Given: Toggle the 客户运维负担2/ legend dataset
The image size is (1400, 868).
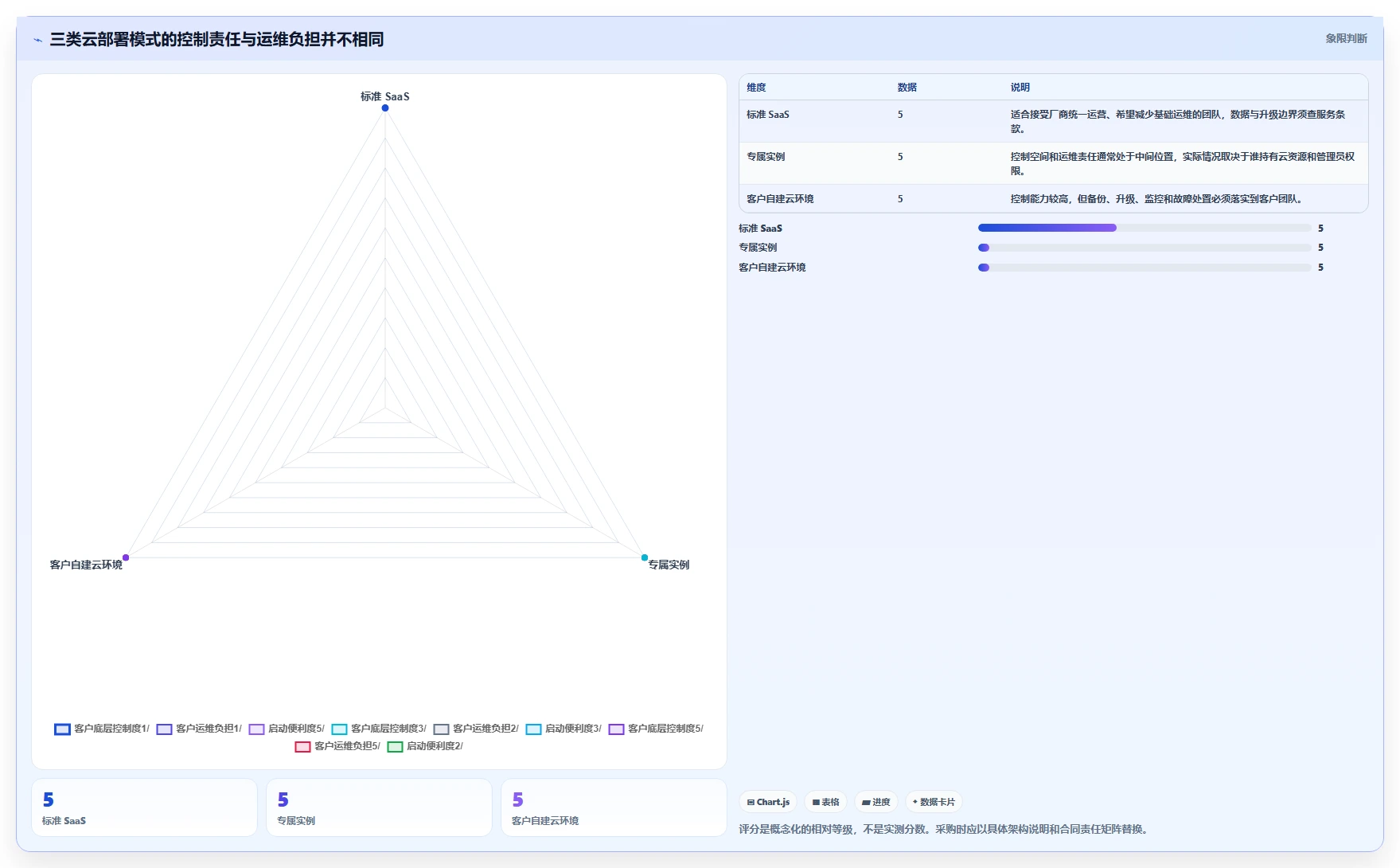Looking at the screenshot, I should tap(475, 729).
